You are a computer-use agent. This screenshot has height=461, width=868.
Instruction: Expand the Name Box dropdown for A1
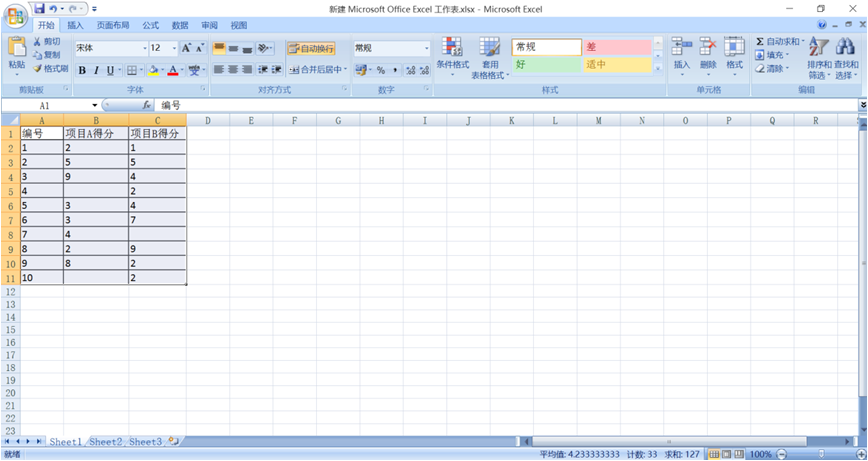(95, 105)
